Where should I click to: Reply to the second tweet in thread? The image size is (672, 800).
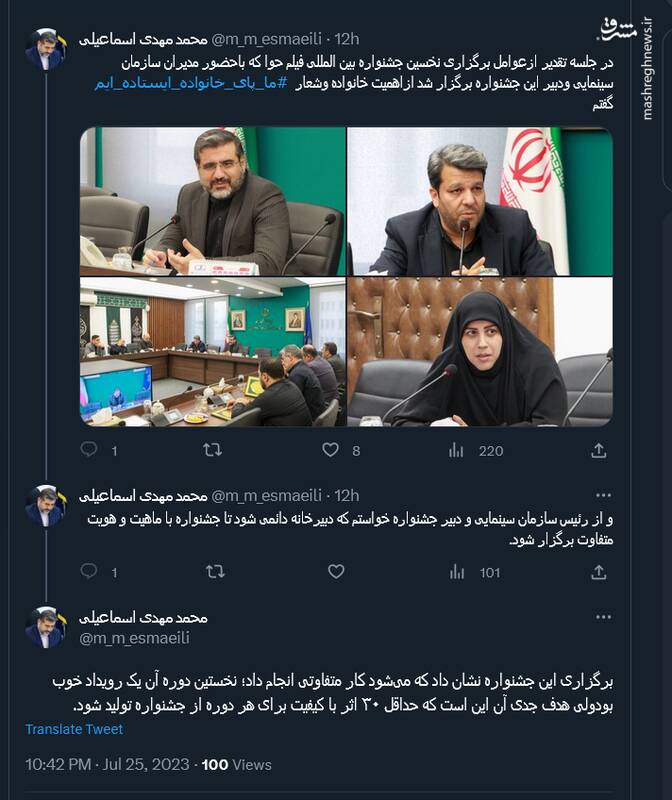(89, 571)
